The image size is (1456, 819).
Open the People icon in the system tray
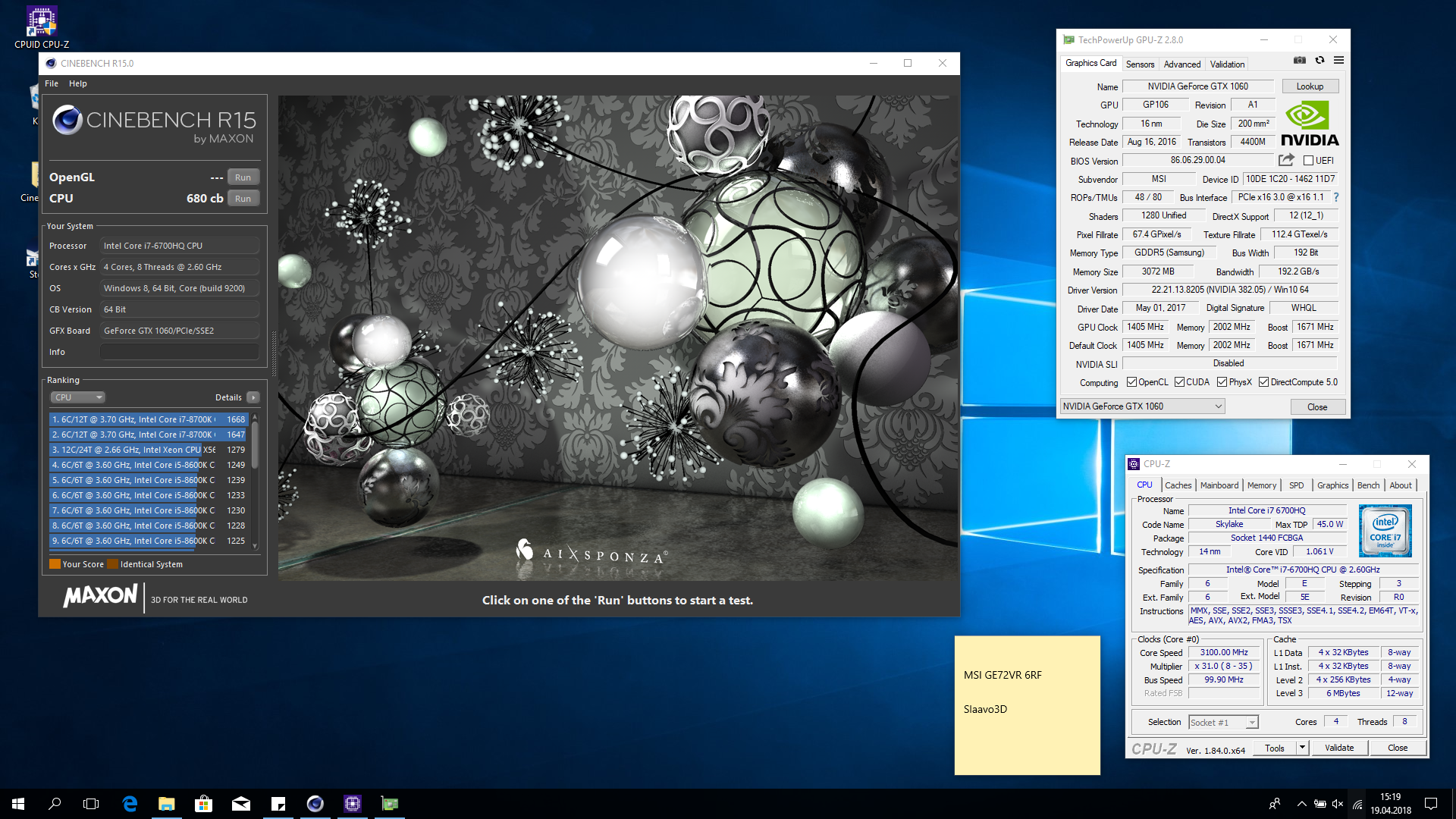tap(1275, 804)
